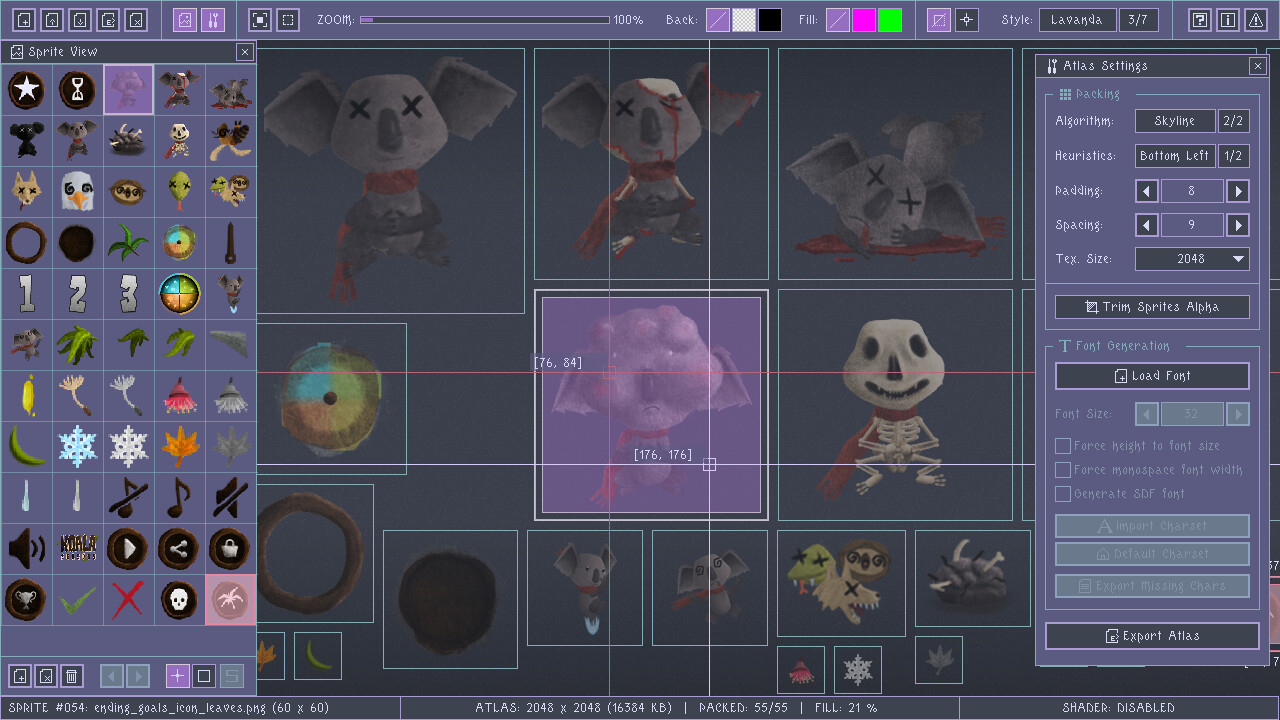
Task: Toggle Force monospace font width option
Action: pos(1063,469)
